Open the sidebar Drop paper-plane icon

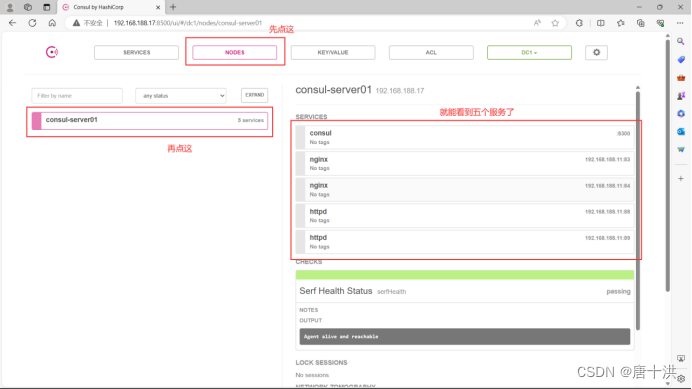681,150
